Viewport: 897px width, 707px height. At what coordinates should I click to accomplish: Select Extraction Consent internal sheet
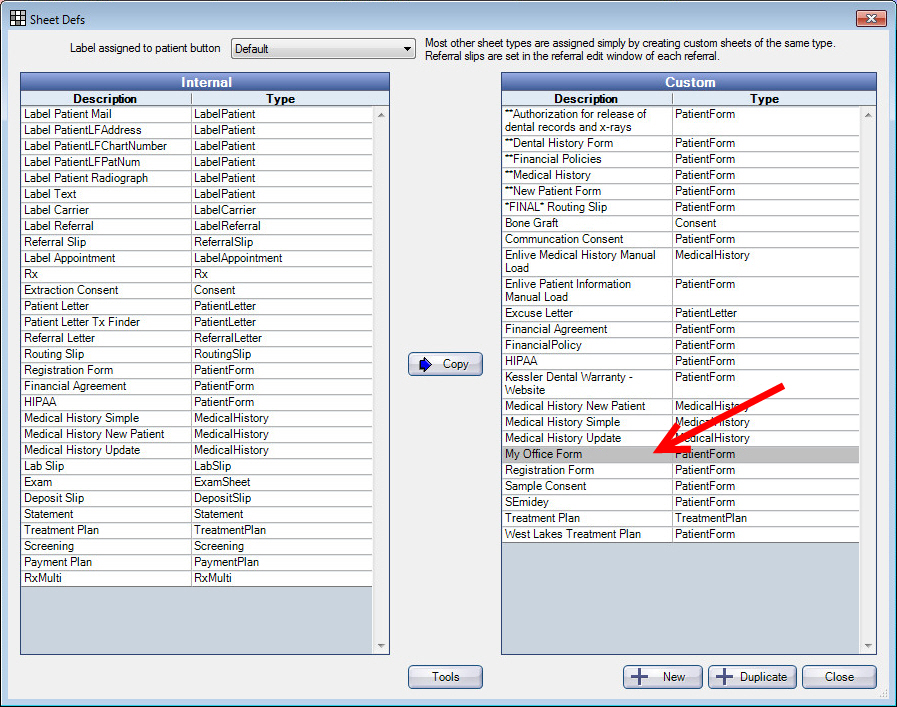(x=196, y=290)
